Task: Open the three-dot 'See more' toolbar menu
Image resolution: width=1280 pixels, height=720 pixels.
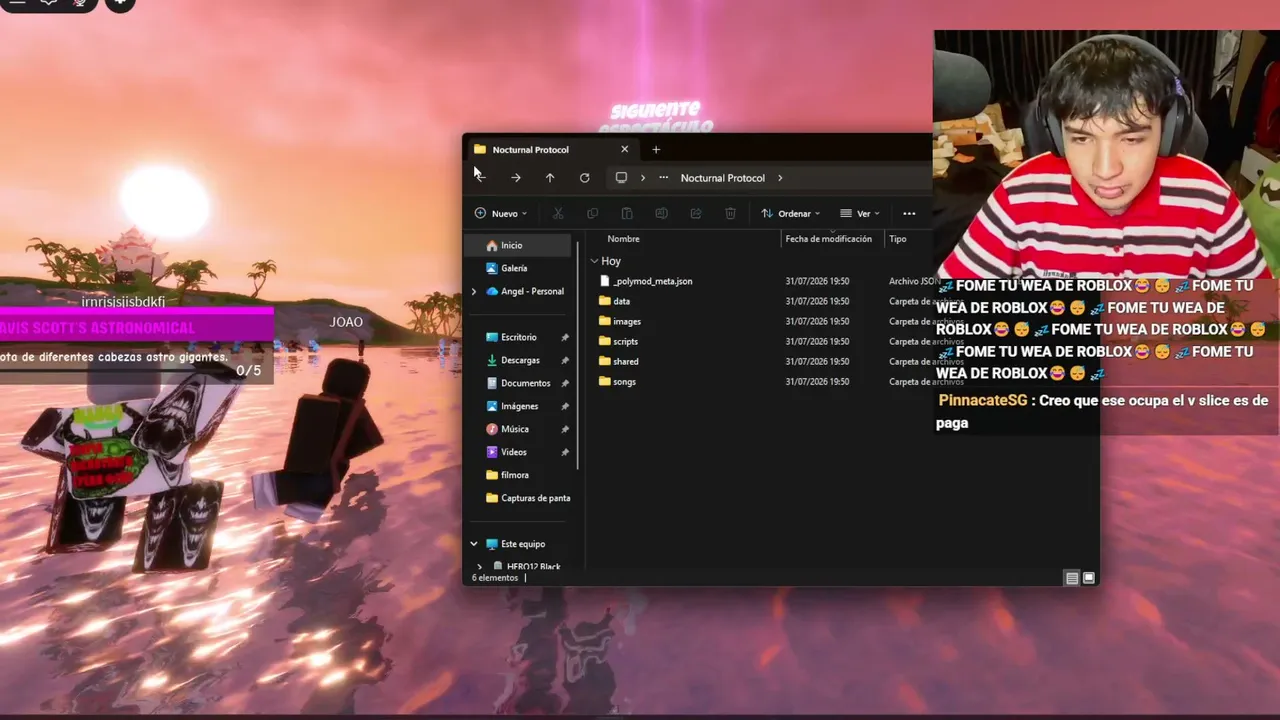Action: (x=909, y=213)
